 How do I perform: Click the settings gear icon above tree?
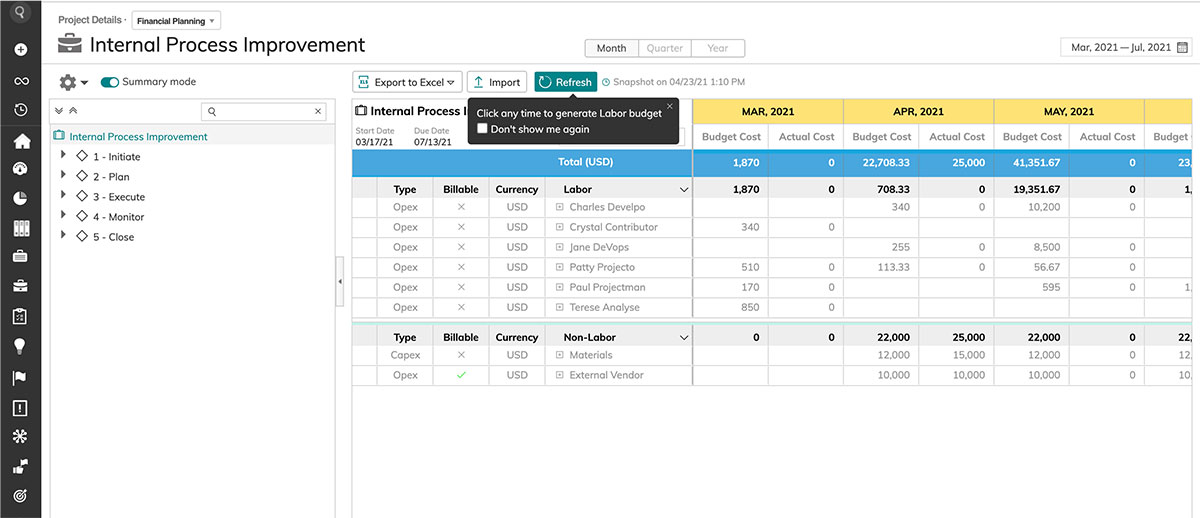(x=68, y=82)
